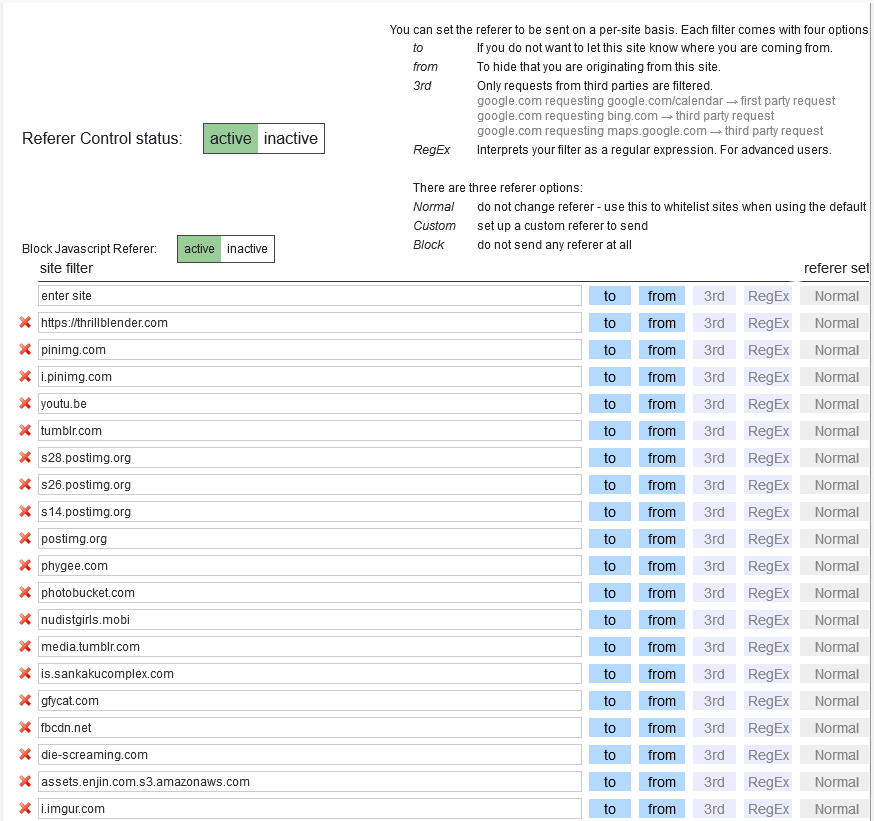Delete the die-screaming.com filter row
874x821 pixels.
25,755
